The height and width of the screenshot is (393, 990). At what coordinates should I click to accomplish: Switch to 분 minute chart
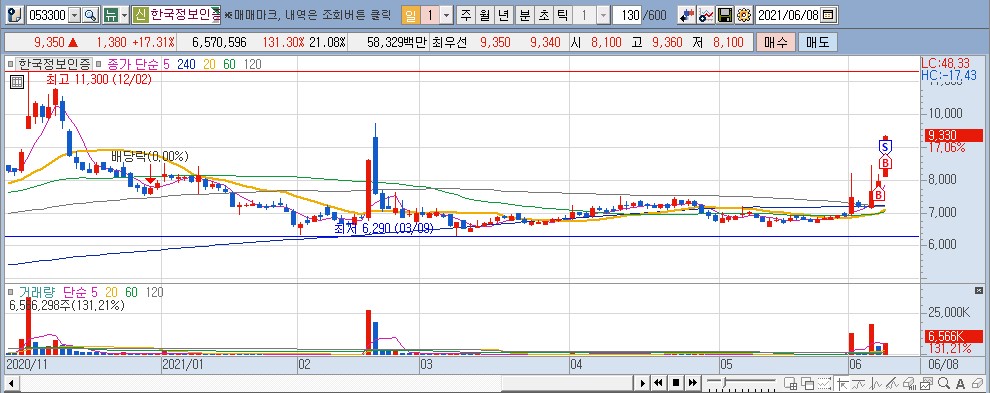pyautogui.click(x=525, y=15)
